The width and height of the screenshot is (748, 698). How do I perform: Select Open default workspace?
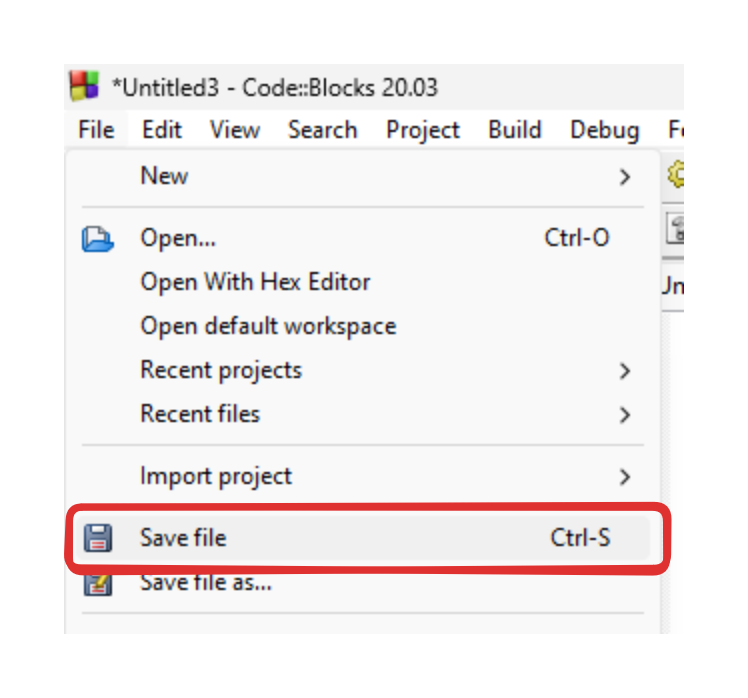tap(268, 326)
